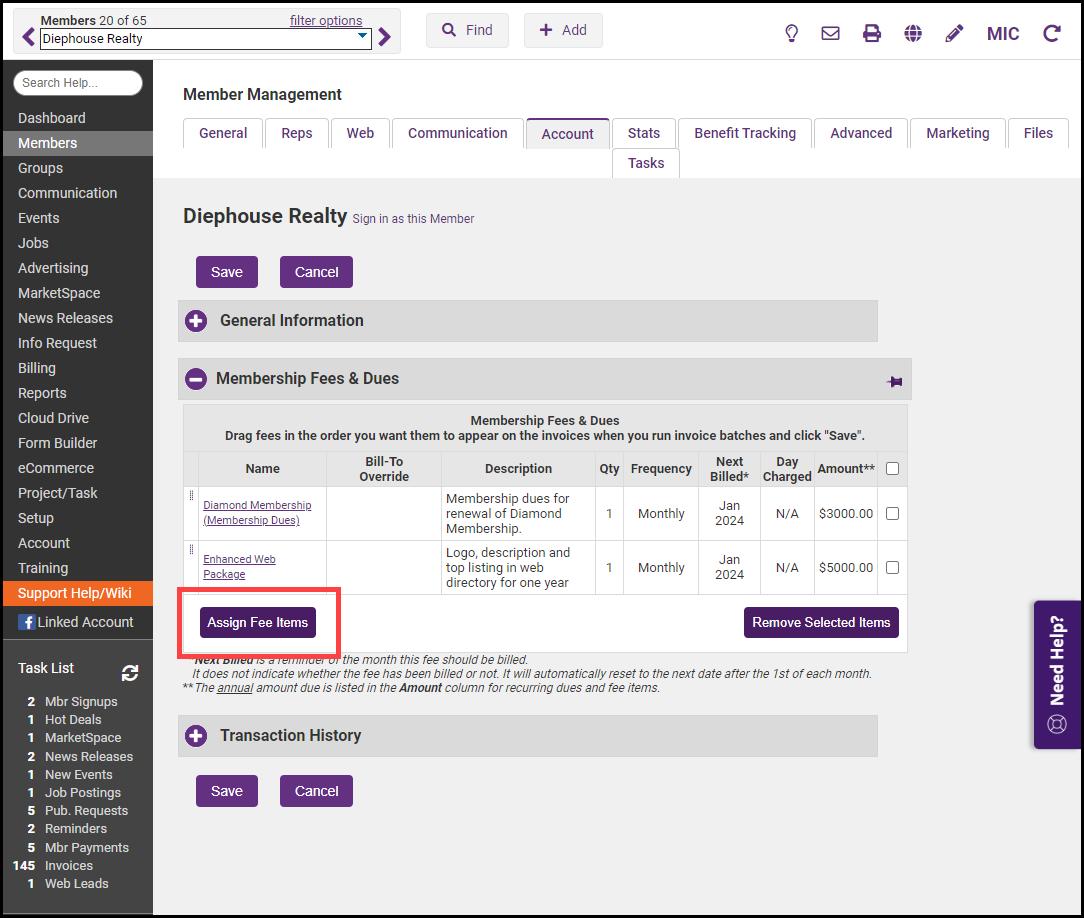Image resolution: width=1084 pixels, height=918 pixels.
Task: Refresh the Task List
Action: coord(130,673)
